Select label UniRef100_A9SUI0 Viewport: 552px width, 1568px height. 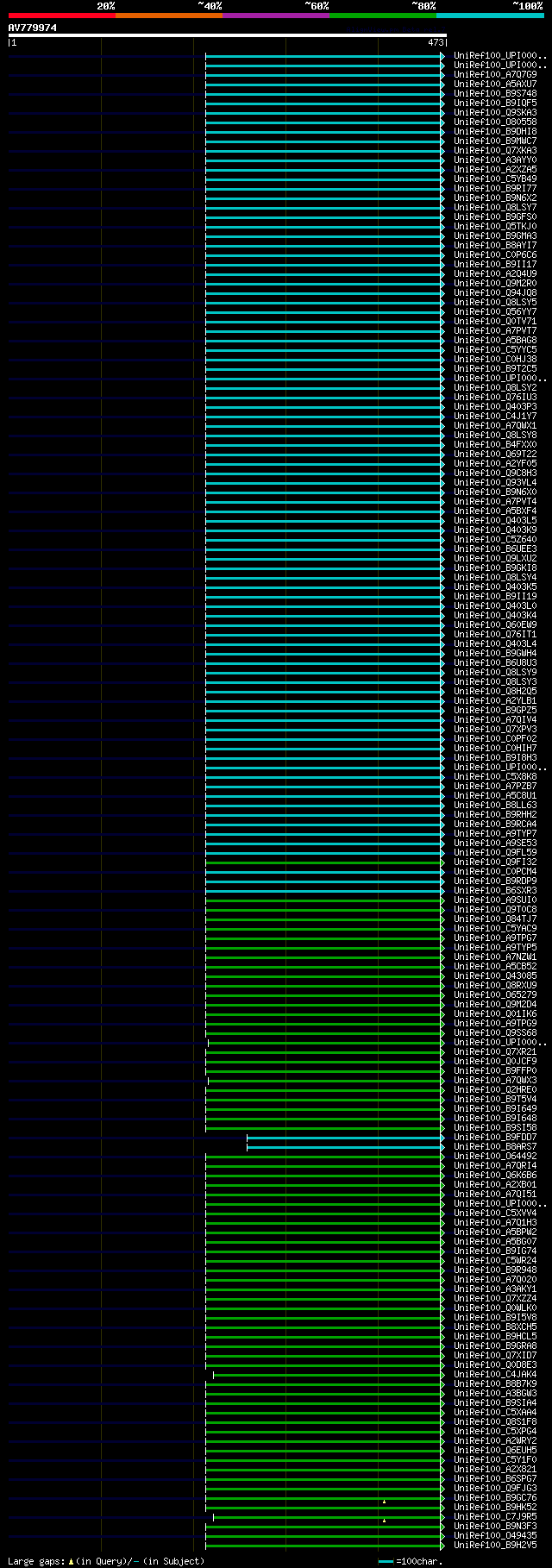click(495, 900)
